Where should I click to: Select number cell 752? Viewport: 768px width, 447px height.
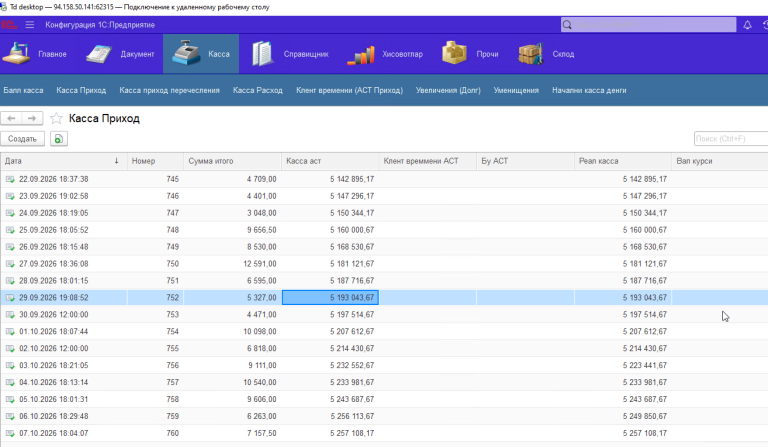tap(155, 298)
